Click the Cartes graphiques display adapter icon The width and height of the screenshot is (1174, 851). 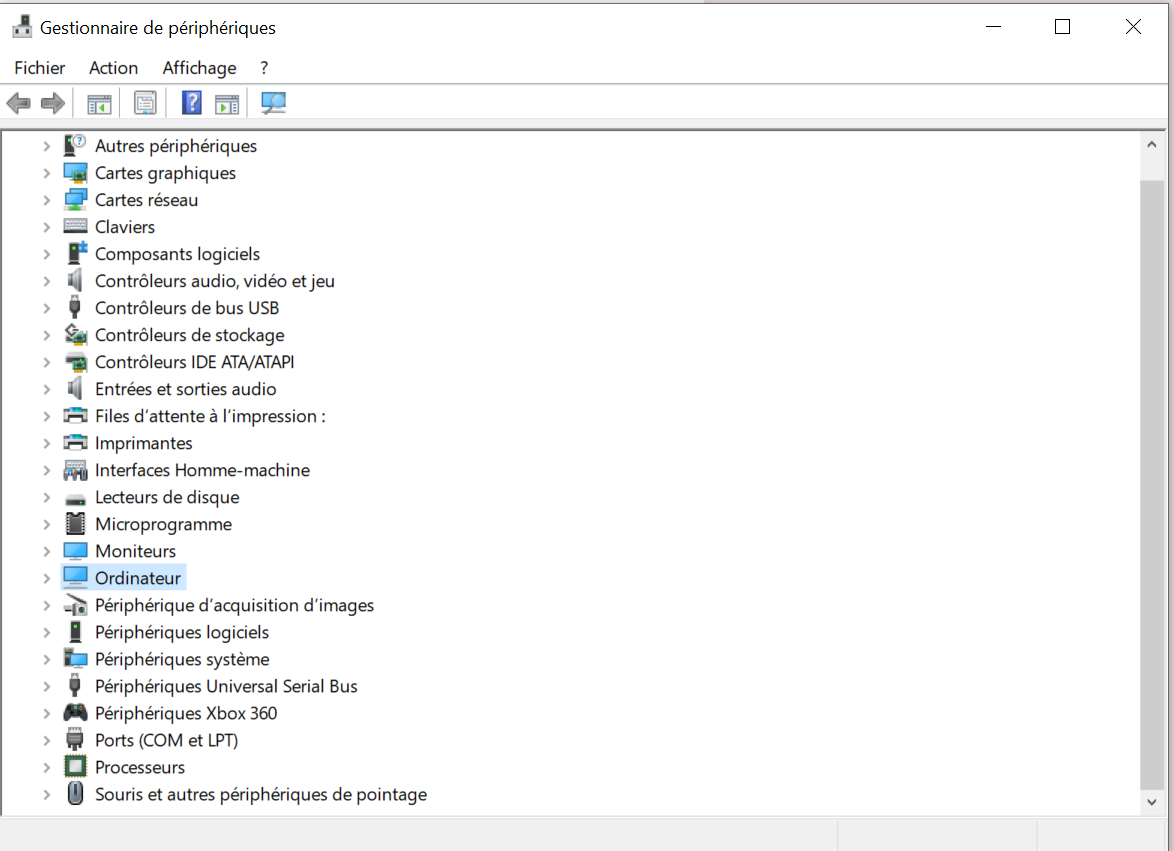(75, 173)
